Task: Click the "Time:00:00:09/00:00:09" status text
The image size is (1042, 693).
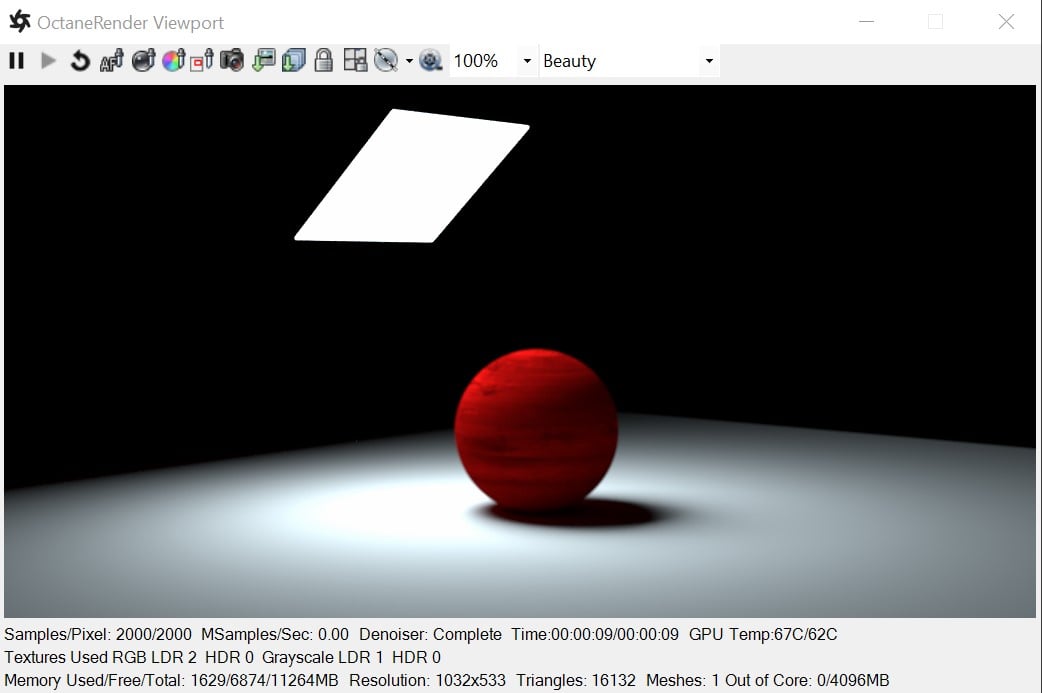Action: coord(595,635)
